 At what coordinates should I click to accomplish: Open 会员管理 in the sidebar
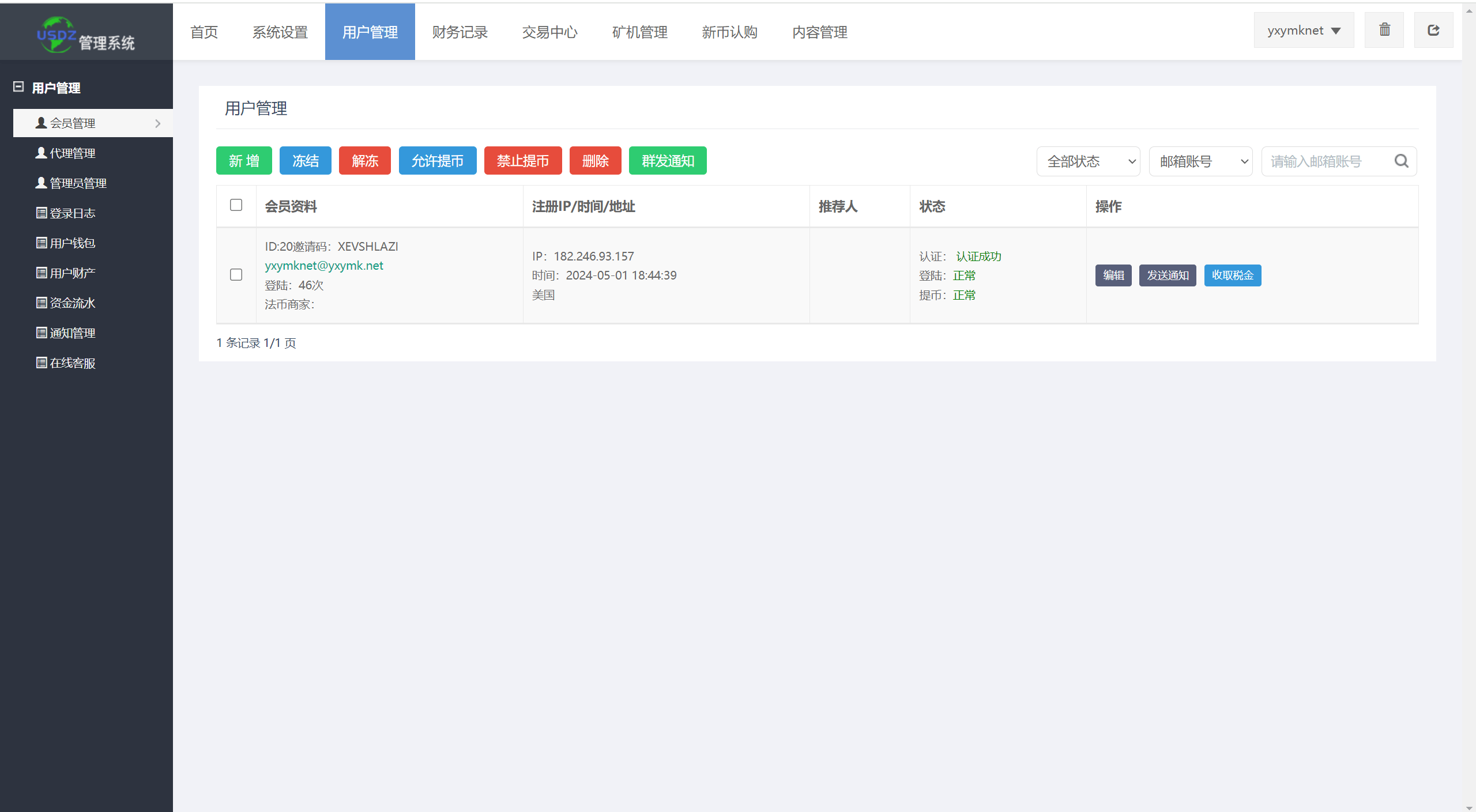pos(93,123)
